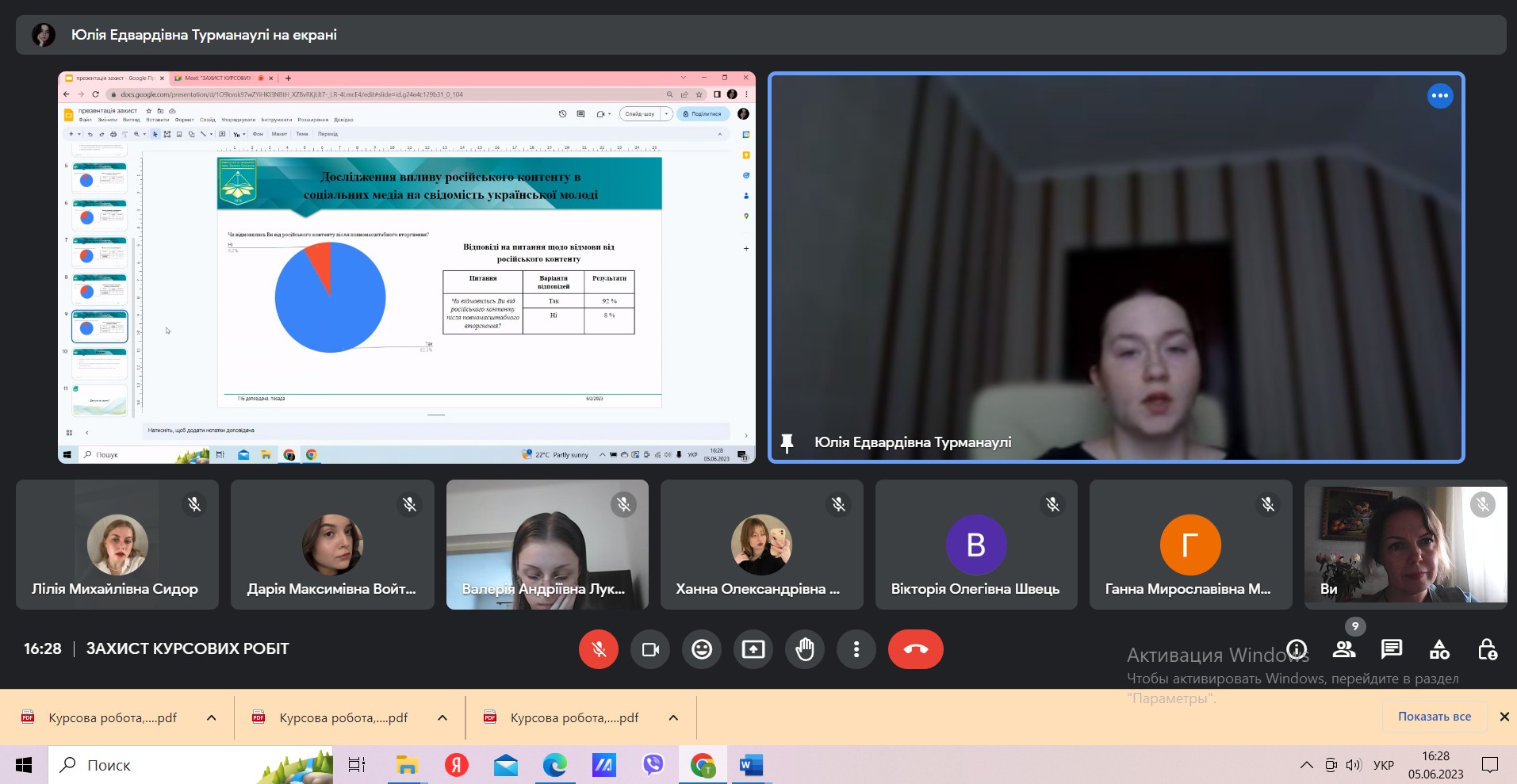Select Лілія Михайлівна Сидор's participant tile
The width and height of the screenshot is (1517, 784).
(117, 545)
